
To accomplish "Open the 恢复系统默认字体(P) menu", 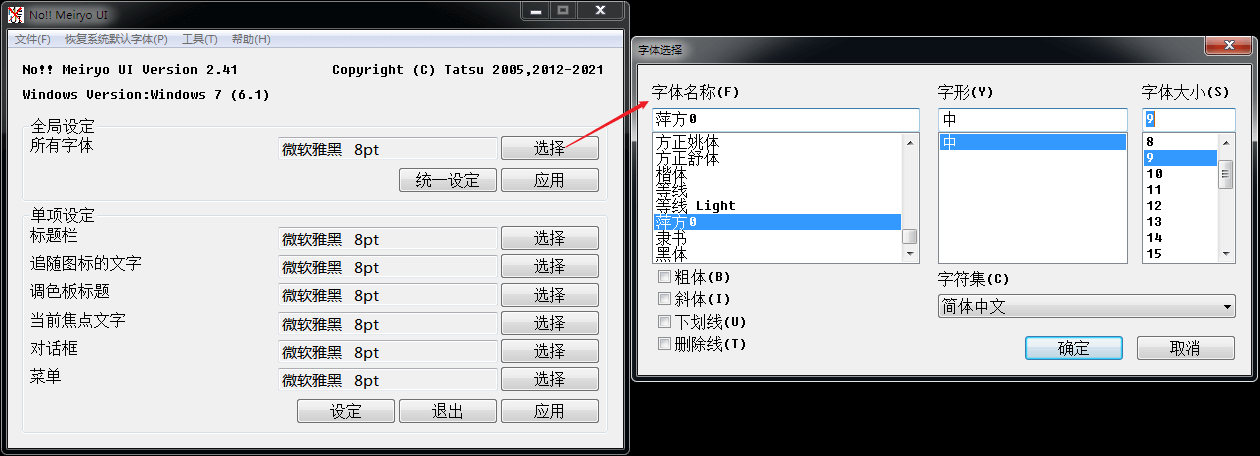I will 116,39.
